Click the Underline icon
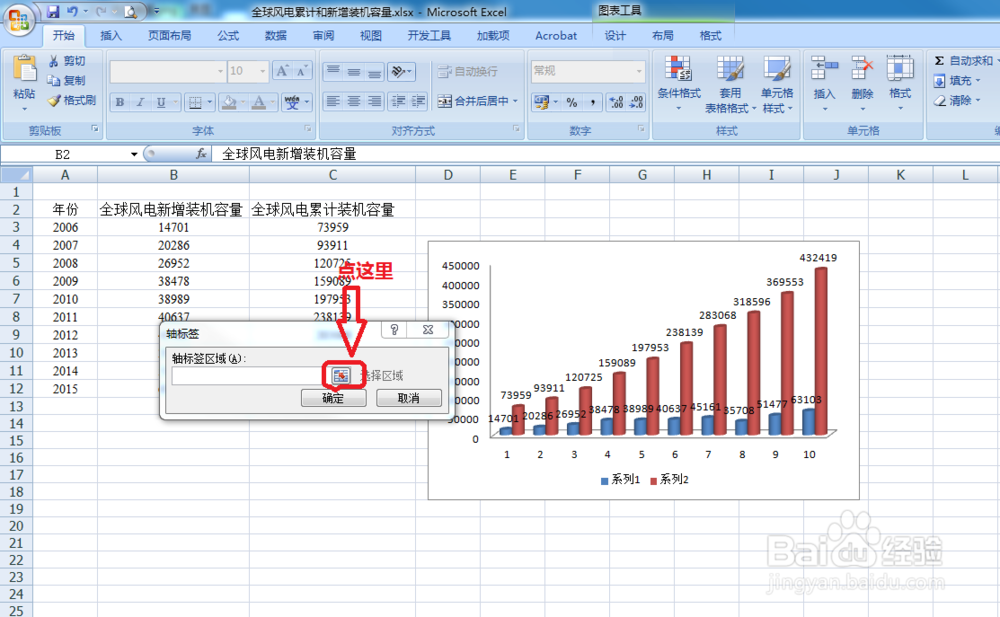 (160, 102)
